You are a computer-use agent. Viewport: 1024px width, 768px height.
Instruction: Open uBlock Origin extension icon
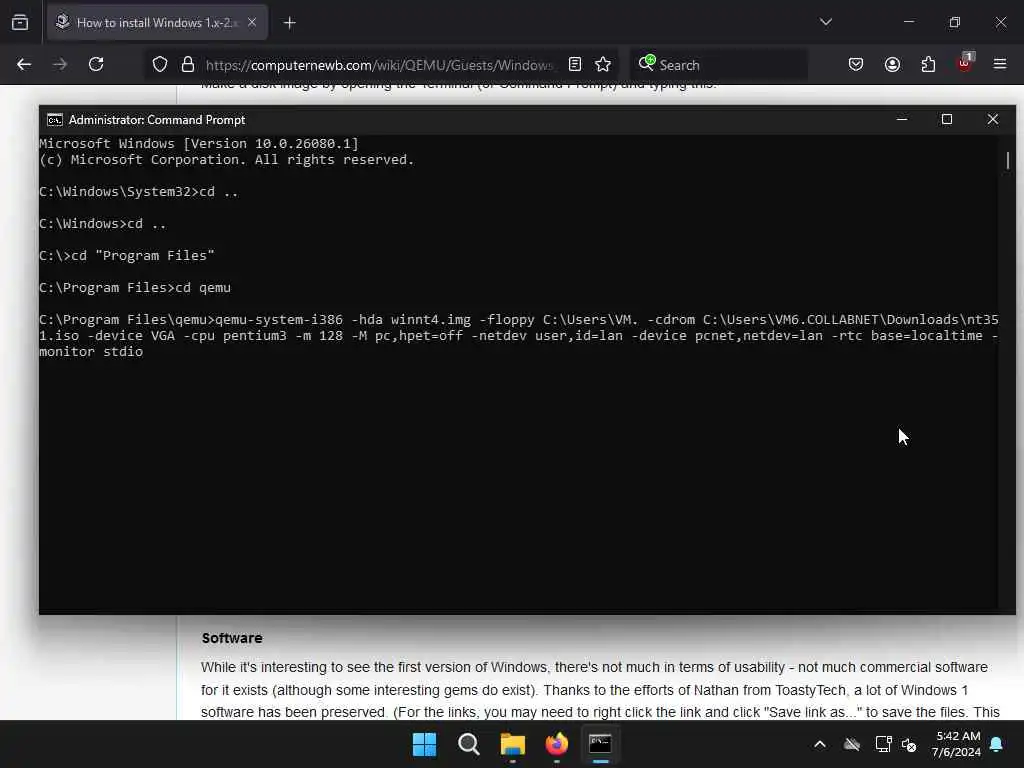point(965,63)
